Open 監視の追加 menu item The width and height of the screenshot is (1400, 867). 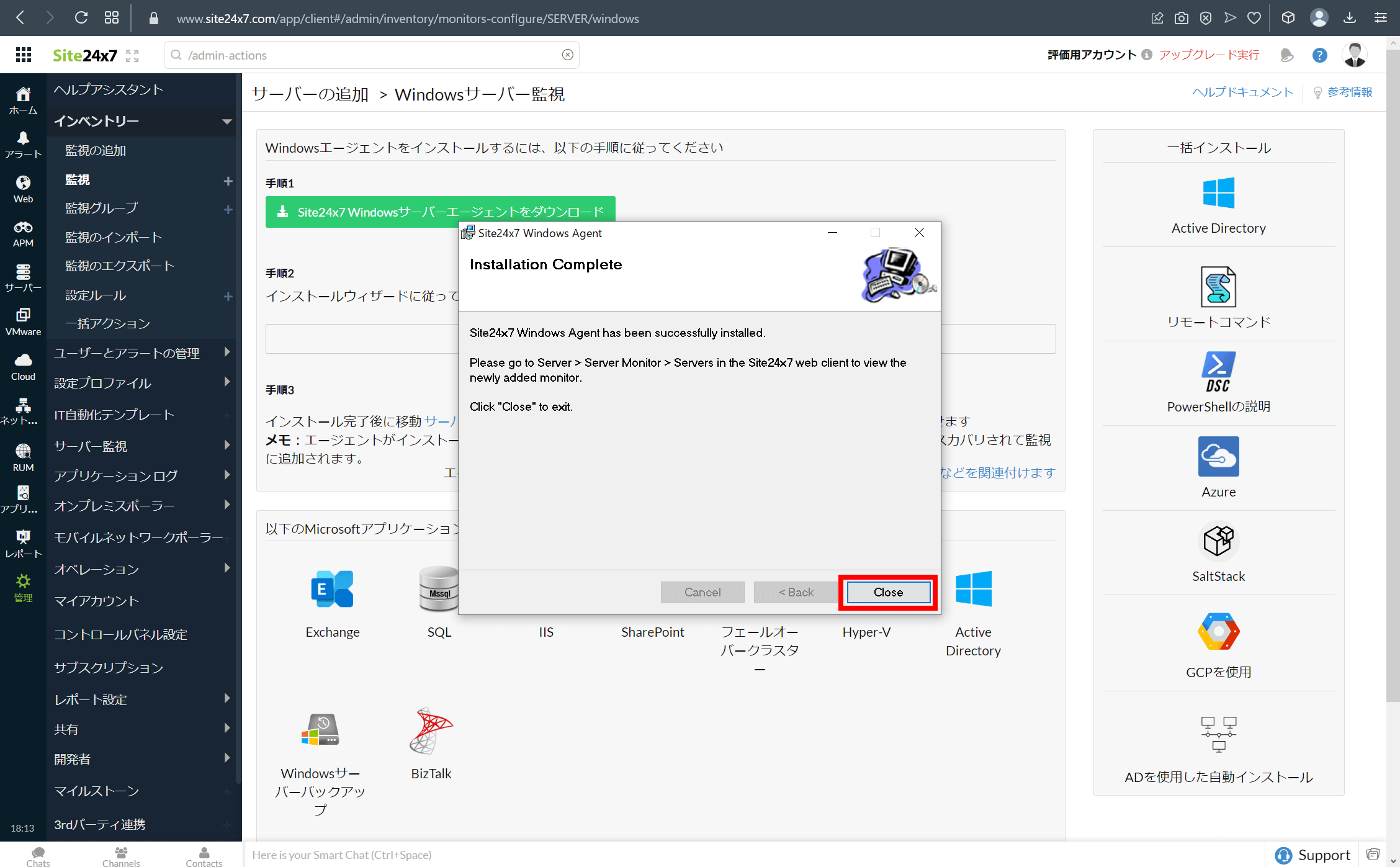point(96,150)
